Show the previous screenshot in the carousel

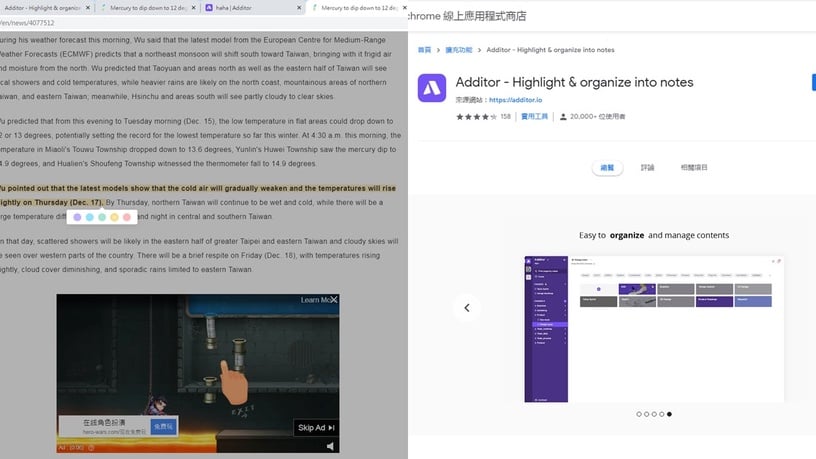tap(467, 308)
